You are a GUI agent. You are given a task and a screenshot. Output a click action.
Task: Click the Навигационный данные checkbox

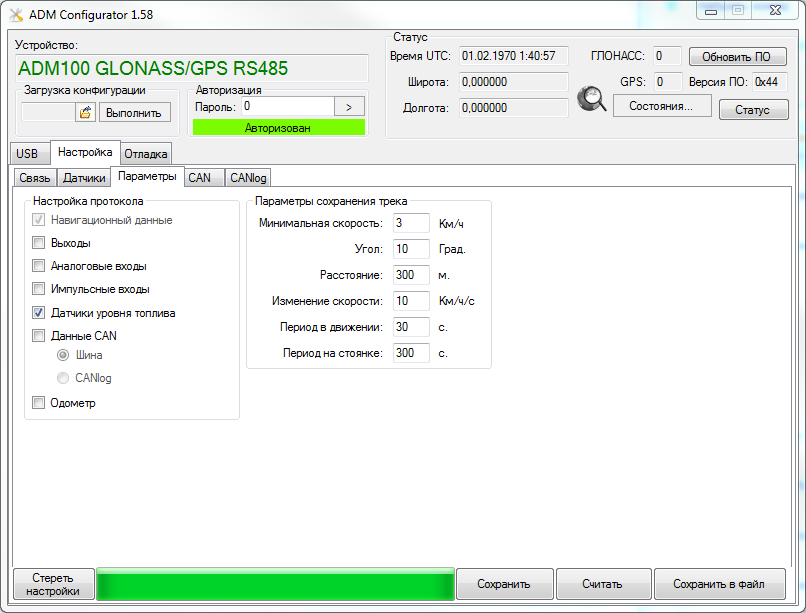pyautogui.click(x=39, y=220)
